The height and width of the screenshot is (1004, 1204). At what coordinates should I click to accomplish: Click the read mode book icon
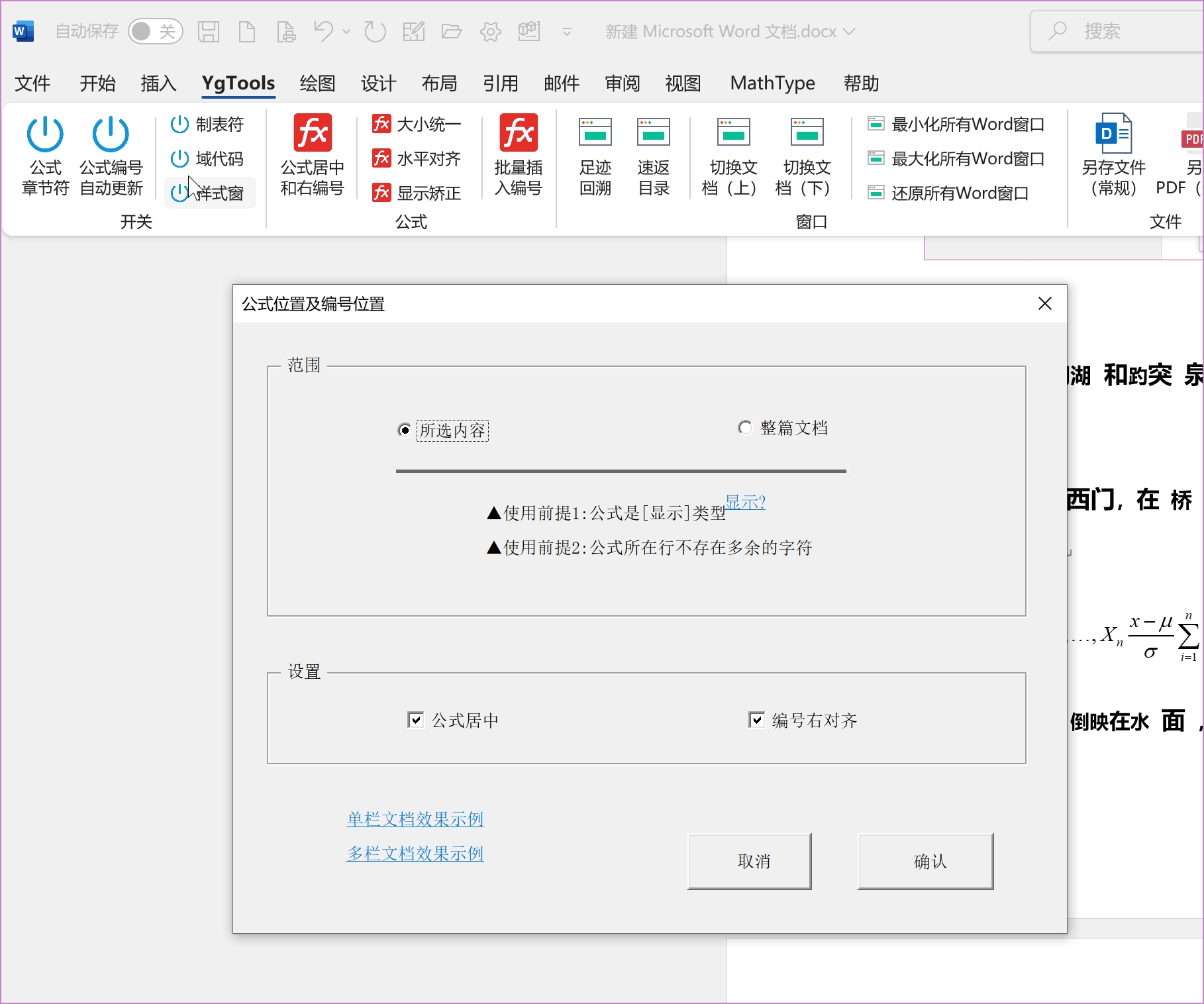(x=529, y=31)
